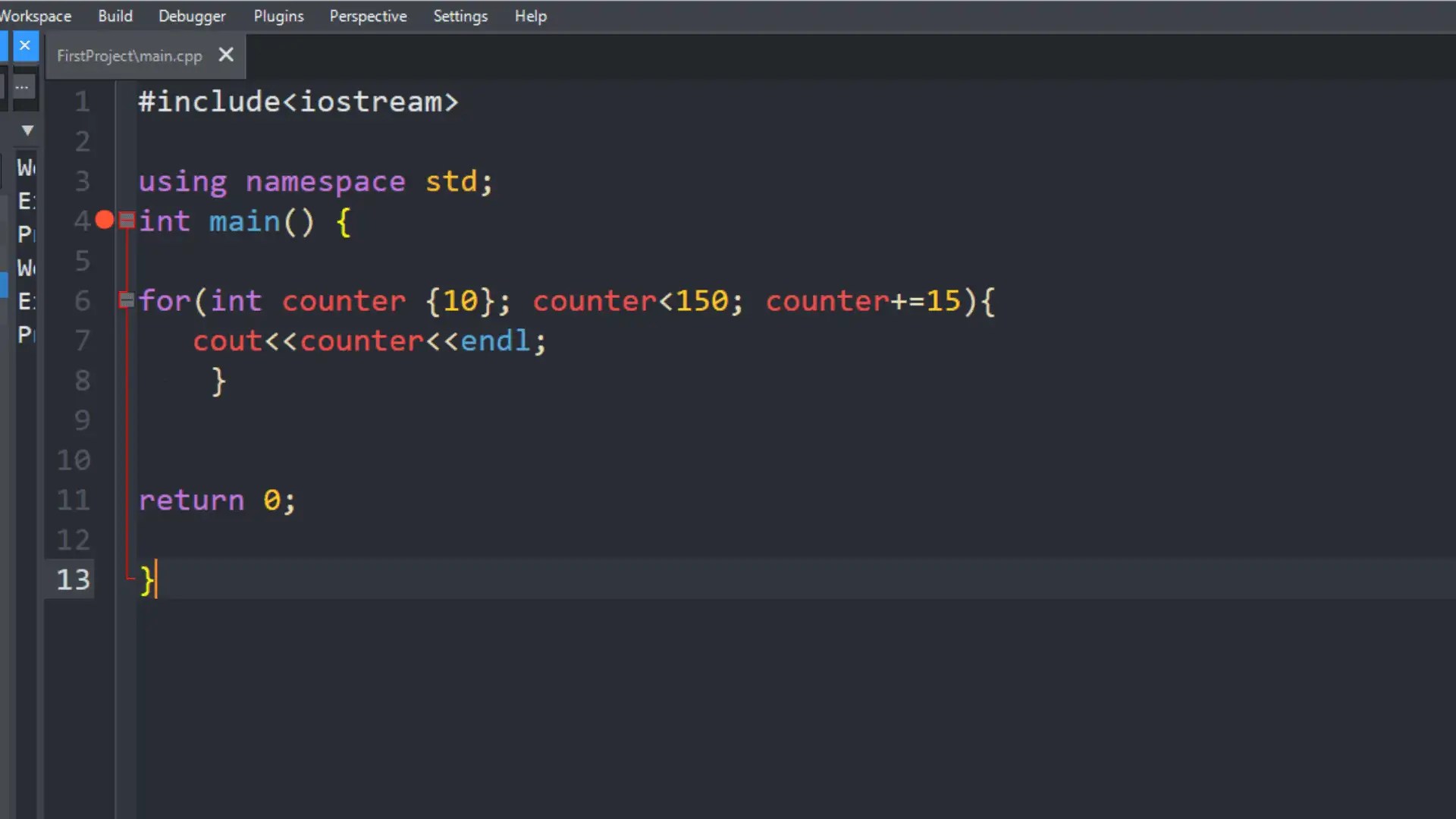
Task: Click the return 0; statement line
Action: coord(217,500)
